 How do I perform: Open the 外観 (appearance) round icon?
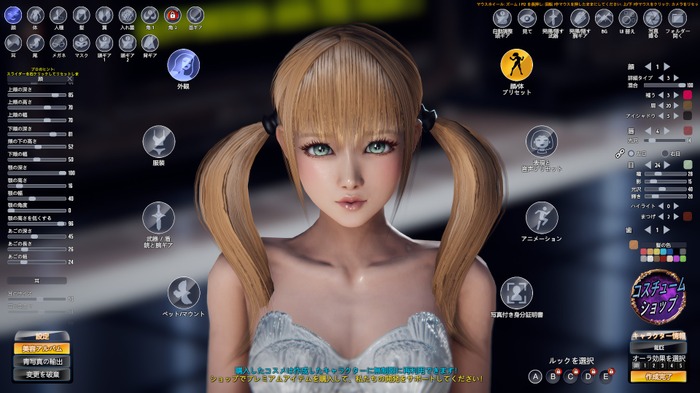183,65
